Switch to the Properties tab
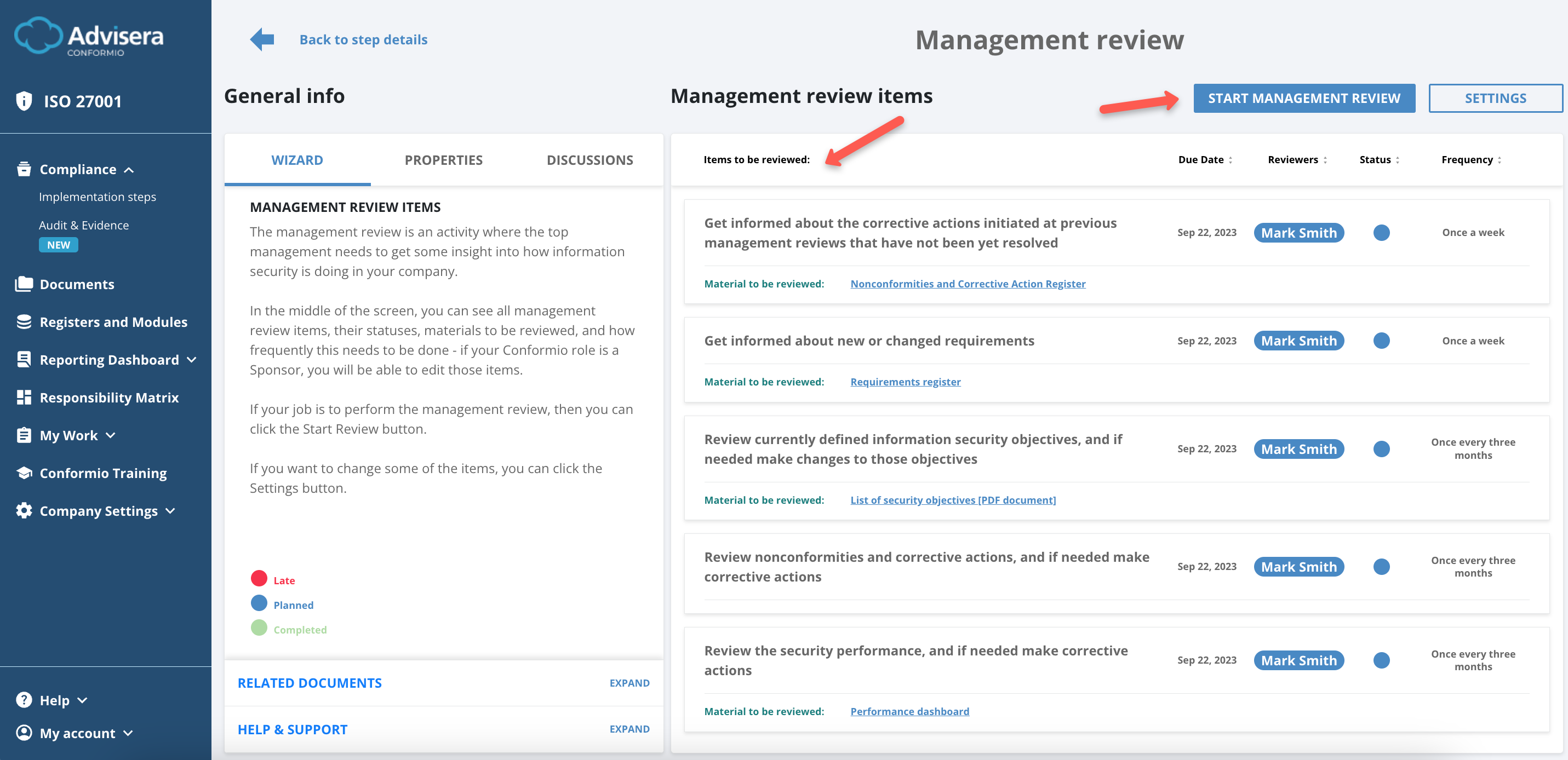The width and height of the screenshot is (1568, 760). [x=443, y=159]
